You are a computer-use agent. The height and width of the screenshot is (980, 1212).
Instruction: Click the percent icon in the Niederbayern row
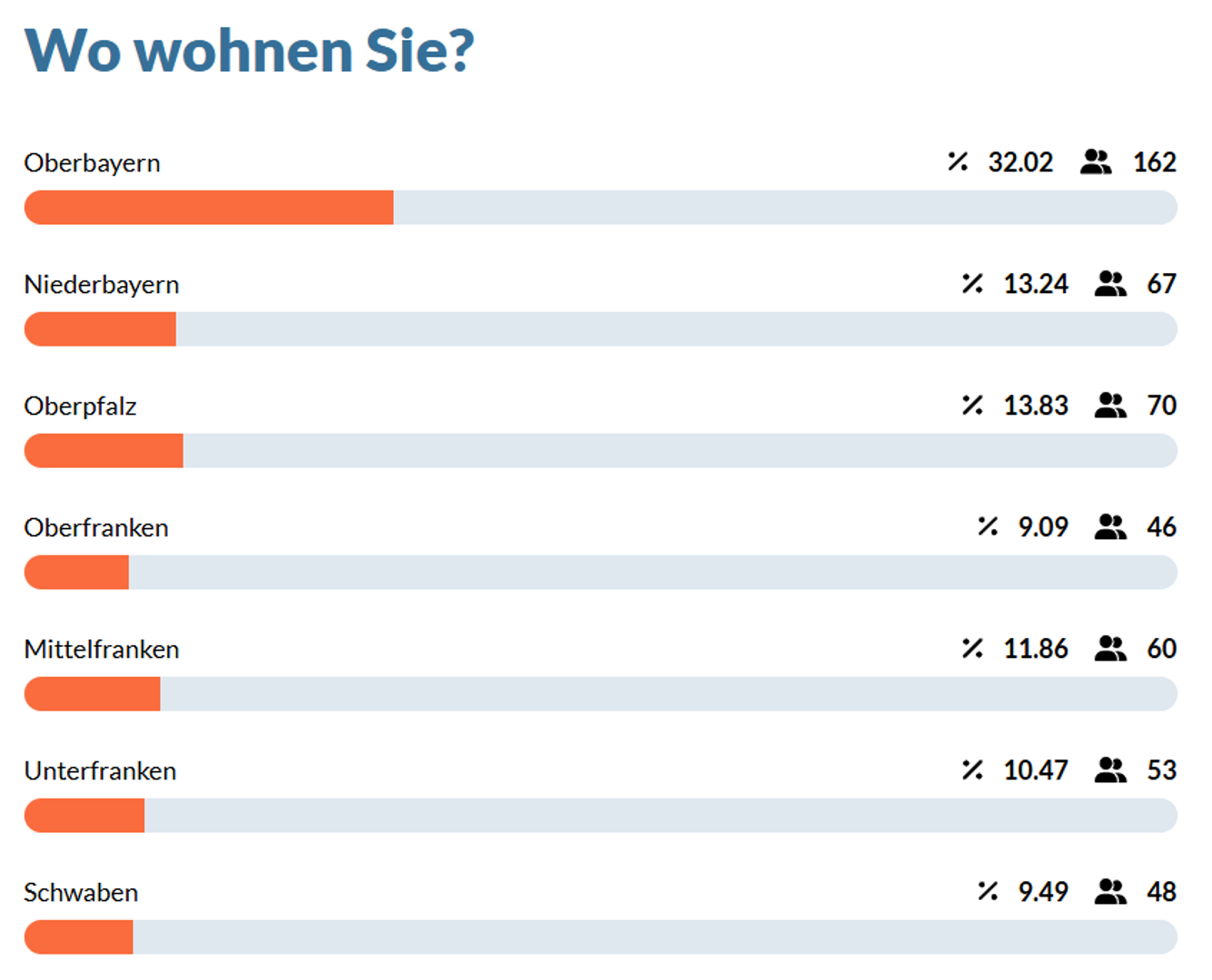pos(972,283)
